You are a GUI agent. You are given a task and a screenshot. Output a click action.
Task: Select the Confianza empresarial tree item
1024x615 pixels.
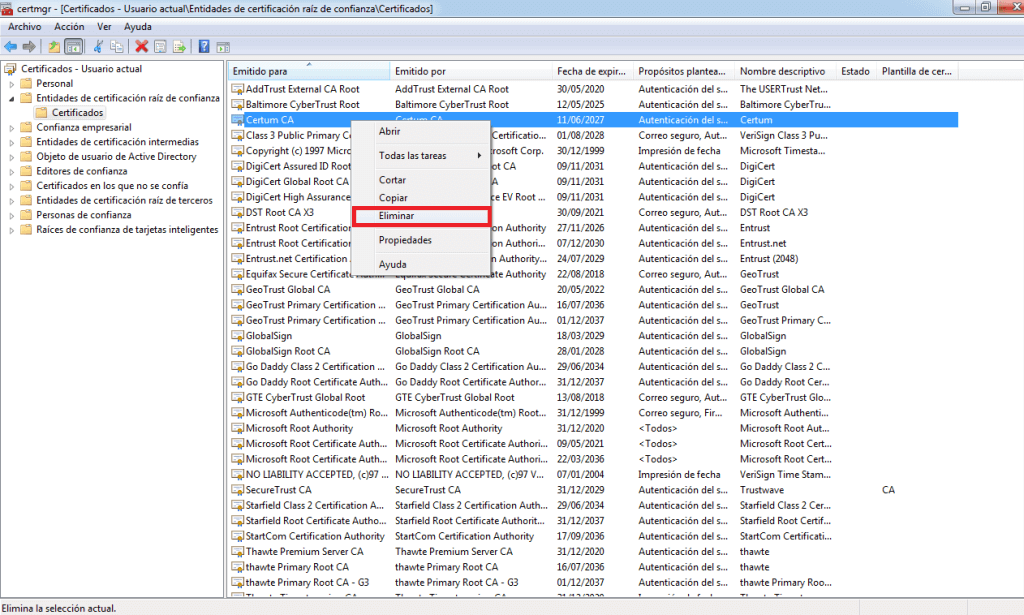pos(84,127)
